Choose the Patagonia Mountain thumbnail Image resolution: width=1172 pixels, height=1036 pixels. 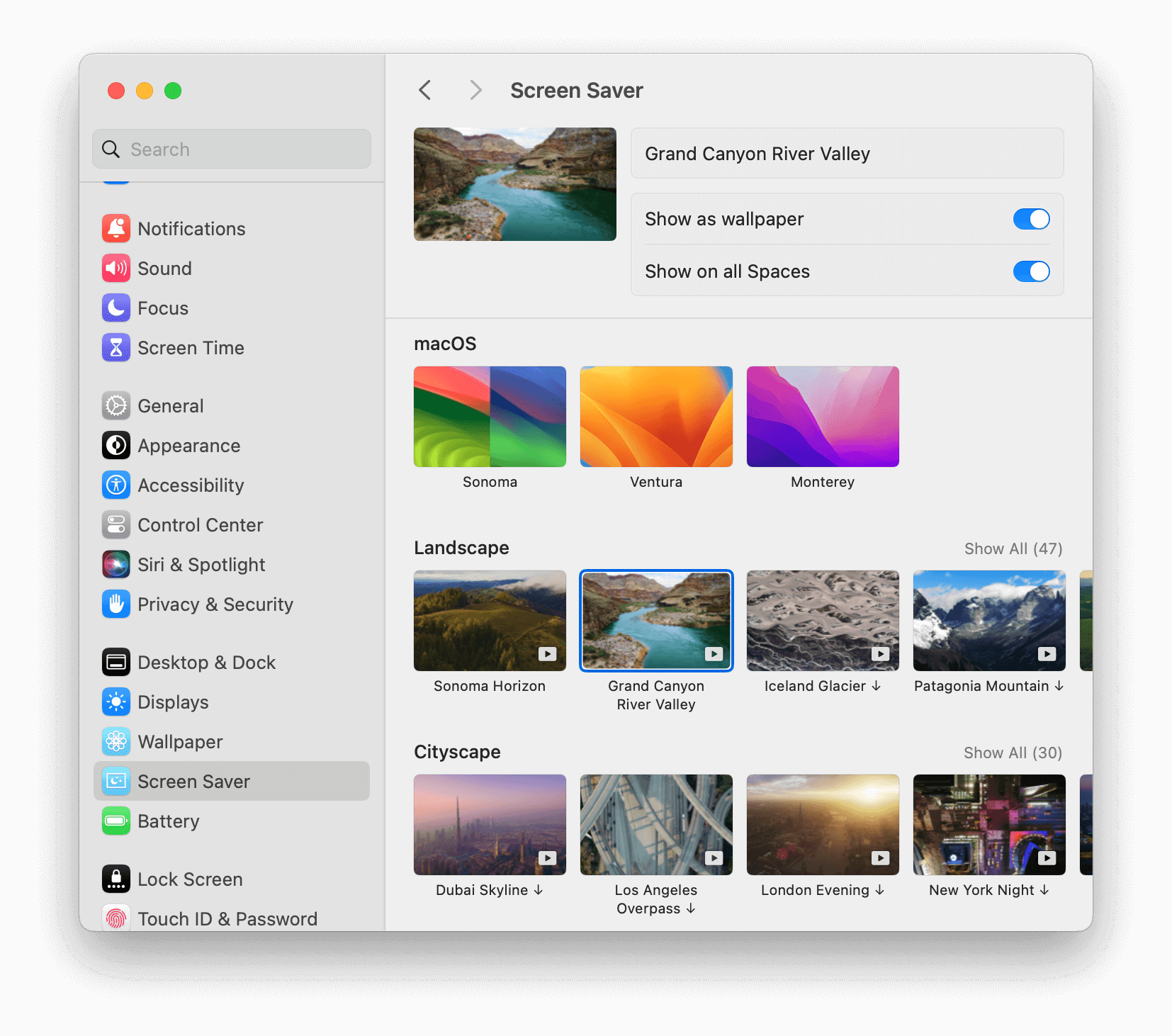(x=989, y=621)
